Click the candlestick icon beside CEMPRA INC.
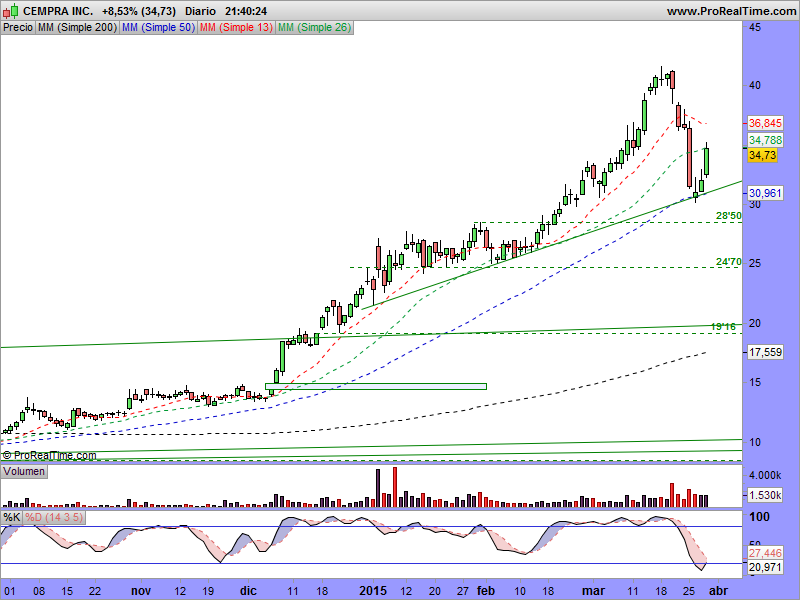This screenshot has width=800, height=600. 10,11
